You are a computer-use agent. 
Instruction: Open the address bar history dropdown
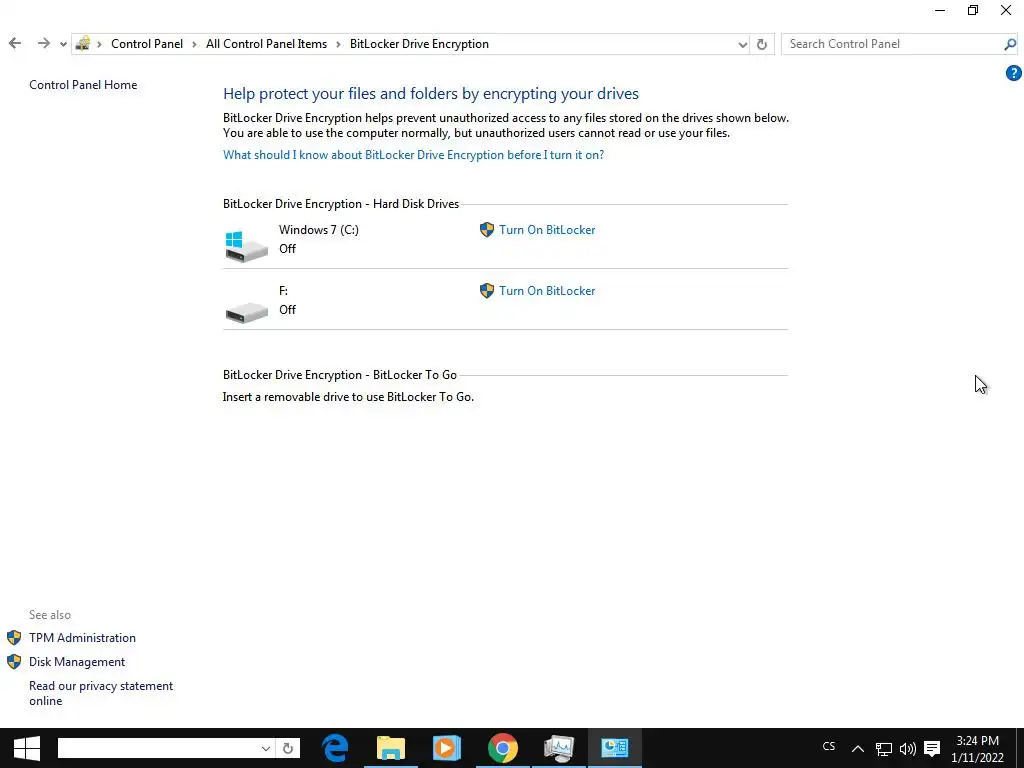coord(743,44)
